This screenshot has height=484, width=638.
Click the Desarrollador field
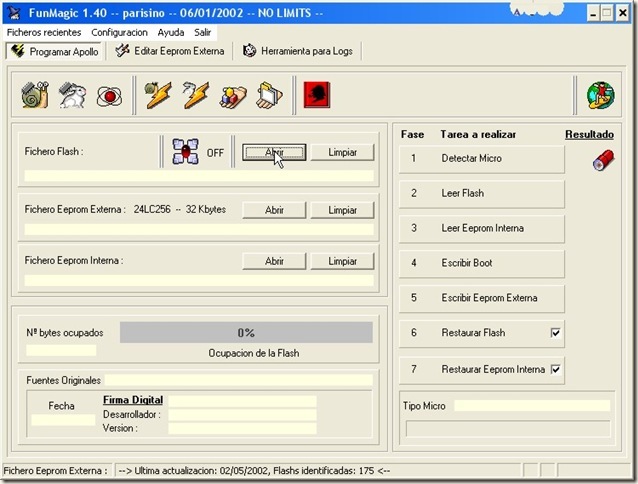[x=242, y=415]
